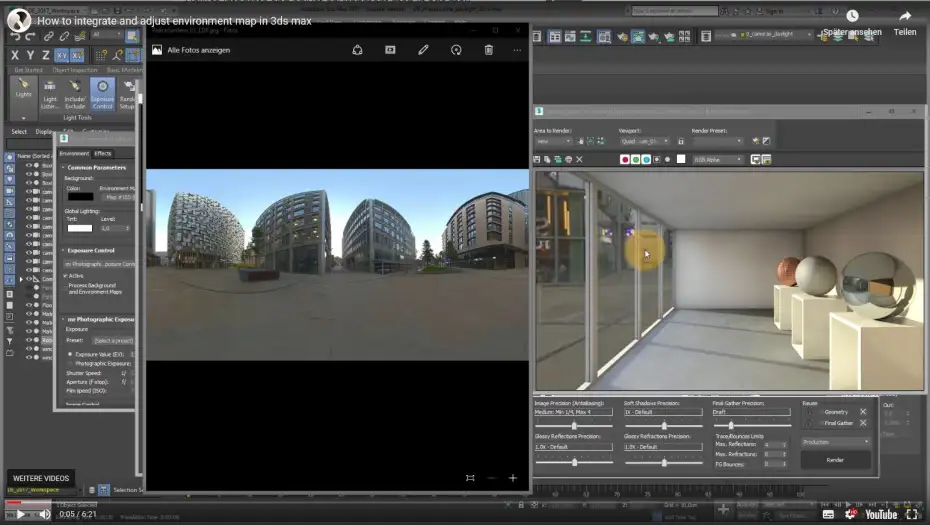This screenshot has width=930, height=525.
Task: Click the black Background color swatch
Action: coord(80,196)
